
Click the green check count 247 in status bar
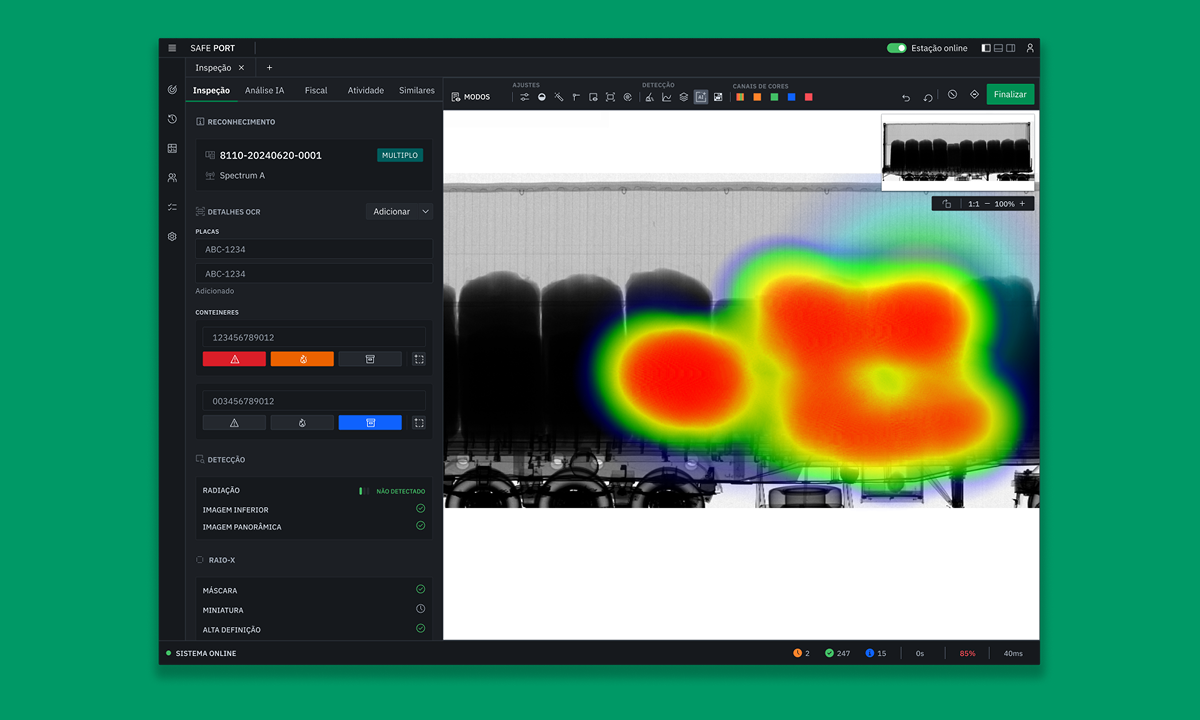coord(838,653)
